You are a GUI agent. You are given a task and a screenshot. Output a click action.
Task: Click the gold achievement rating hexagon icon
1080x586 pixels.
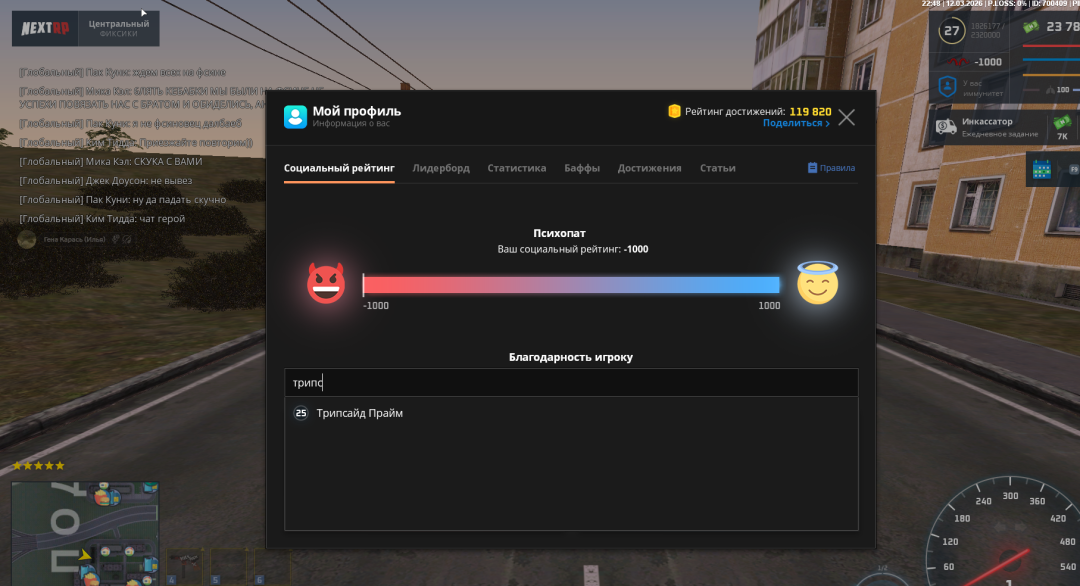pos(674,111)
